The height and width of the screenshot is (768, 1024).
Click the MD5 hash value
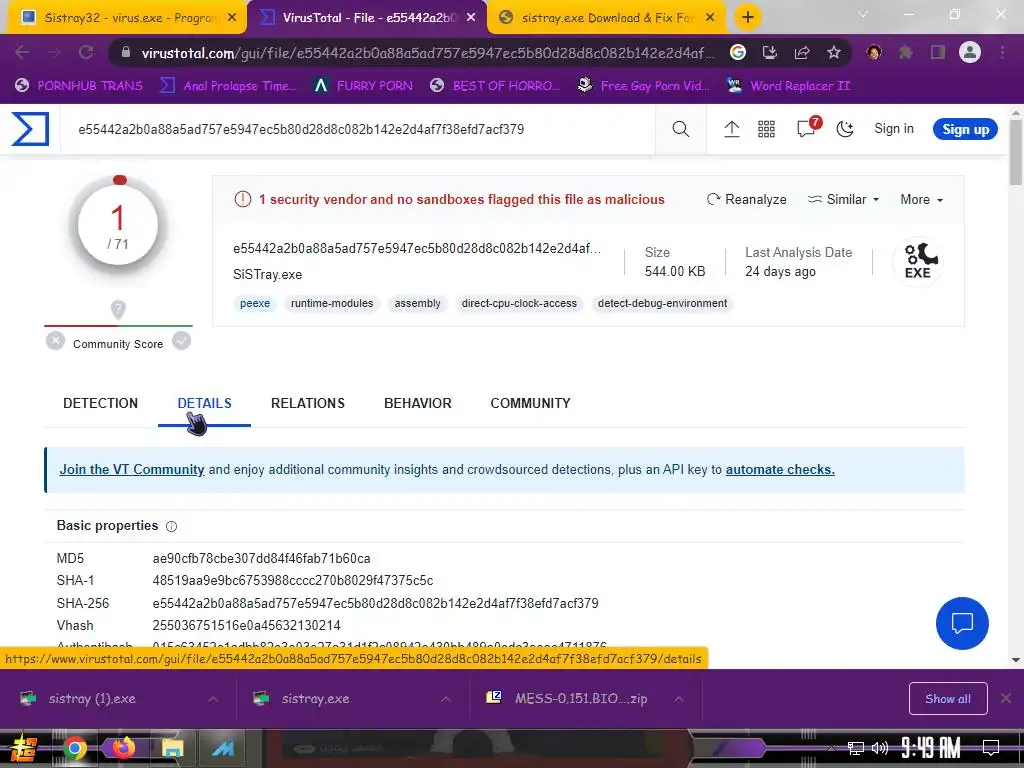pyautogui.click(x=261, y=558)
